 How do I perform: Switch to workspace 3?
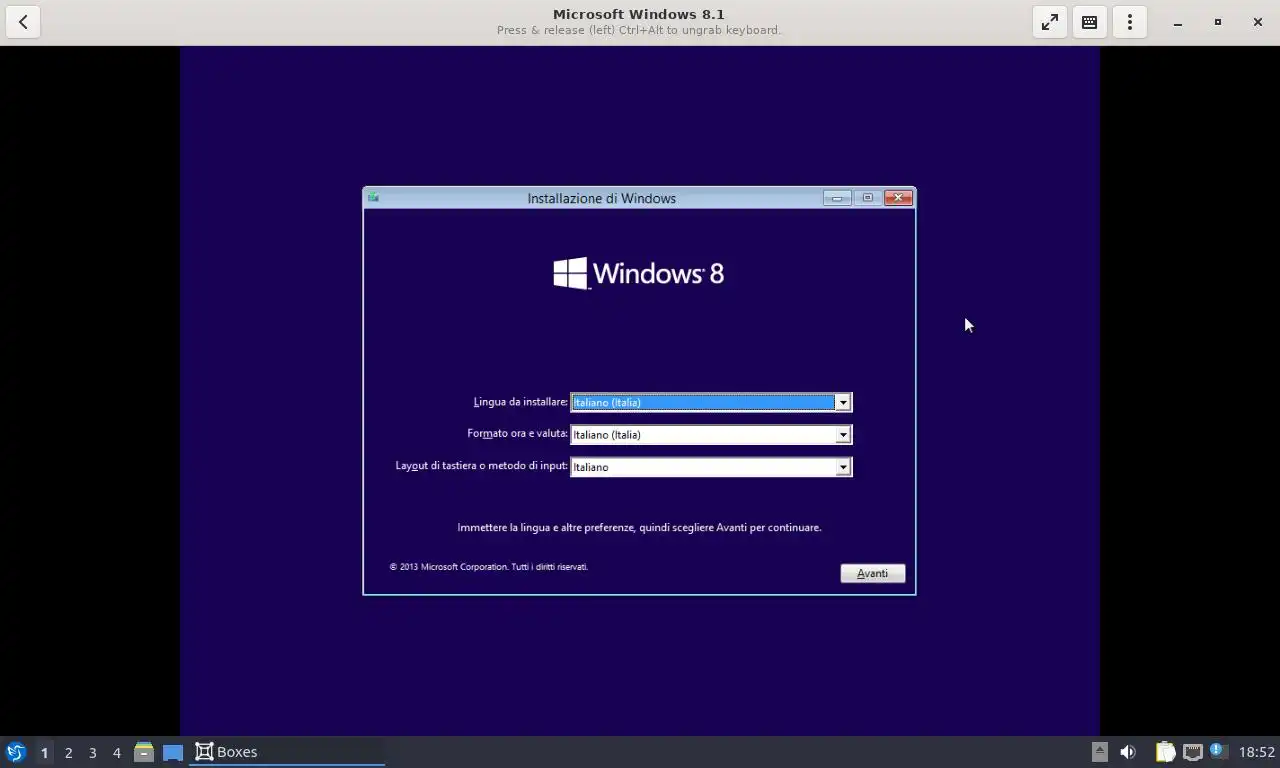click(92, 752)
